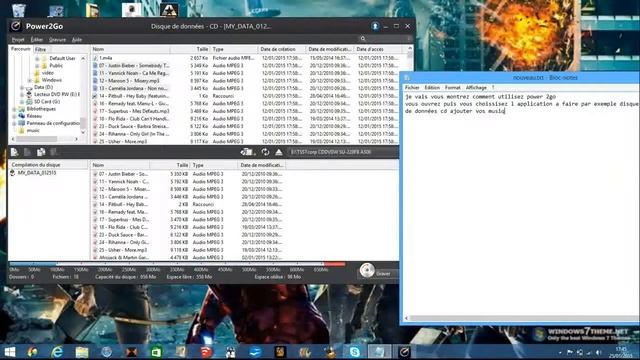Click the search magnifier icon in Power2Go
Screen dimensions: 640x360
point(363,39)
